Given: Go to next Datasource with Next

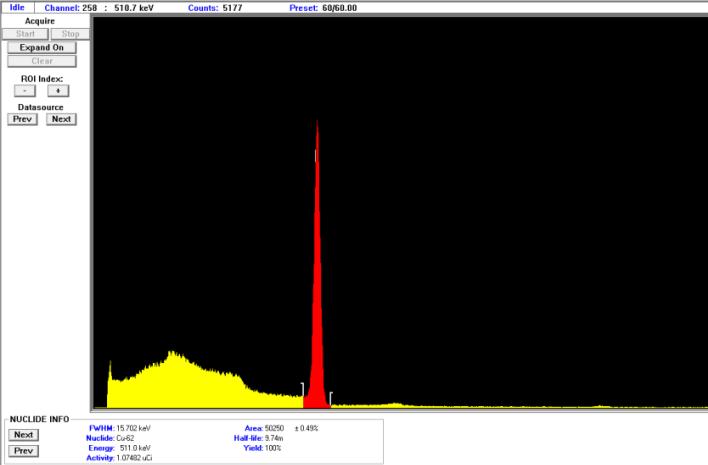Looking at the screenshot, I should (x=61, y=119).
